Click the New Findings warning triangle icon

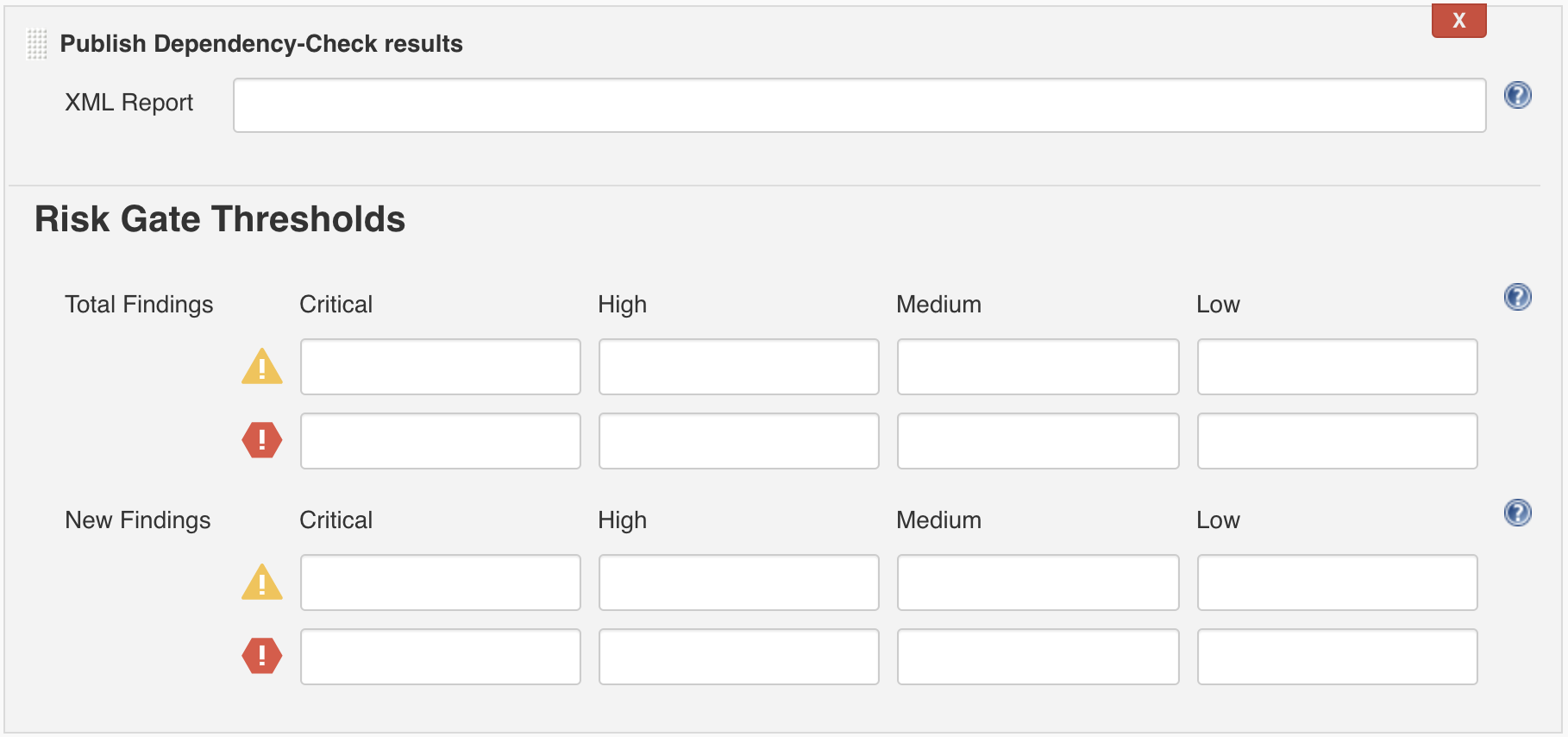261,582
